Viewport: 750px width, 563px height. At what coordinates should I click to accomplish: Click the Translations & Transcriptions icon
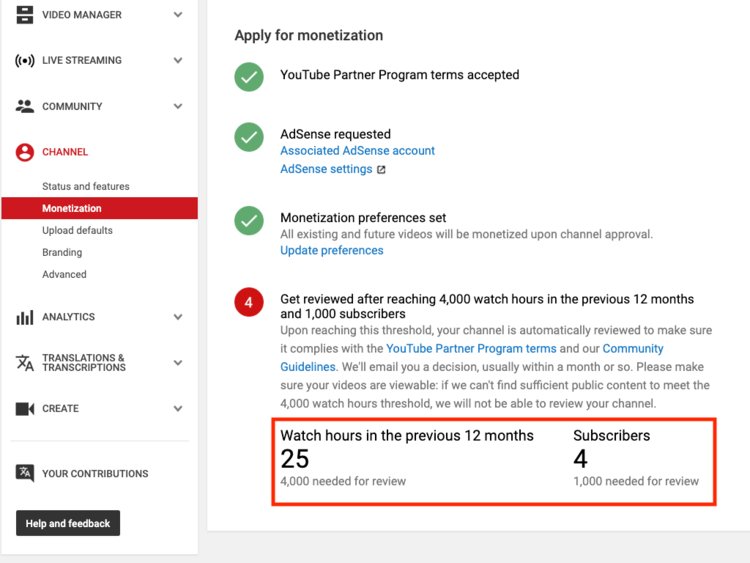point(25,363)
